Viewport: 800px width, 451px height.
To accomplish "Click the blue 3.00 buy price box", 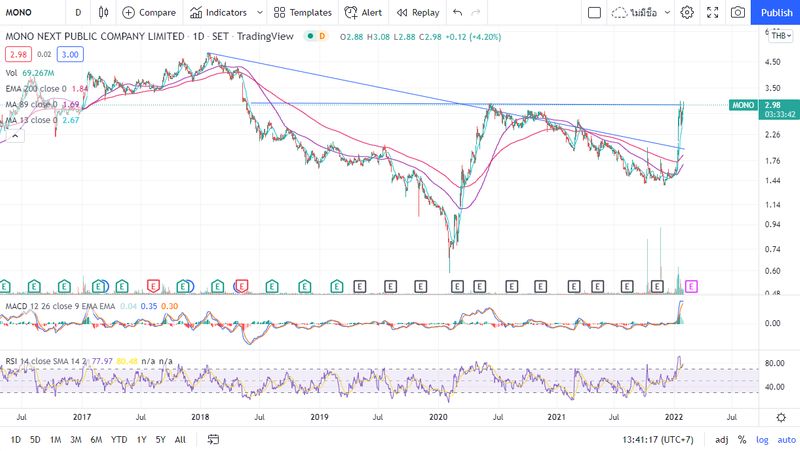I will point(70,55).
